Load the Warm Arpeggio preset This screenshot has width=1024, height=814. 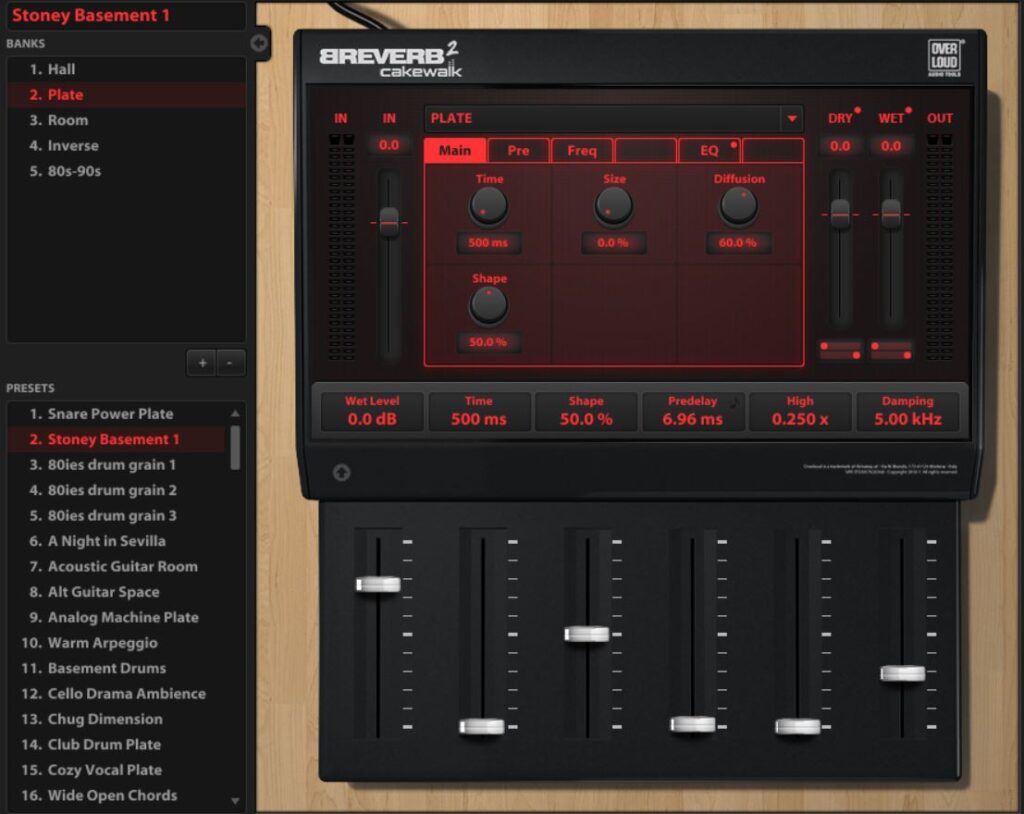tap(118, 643)
